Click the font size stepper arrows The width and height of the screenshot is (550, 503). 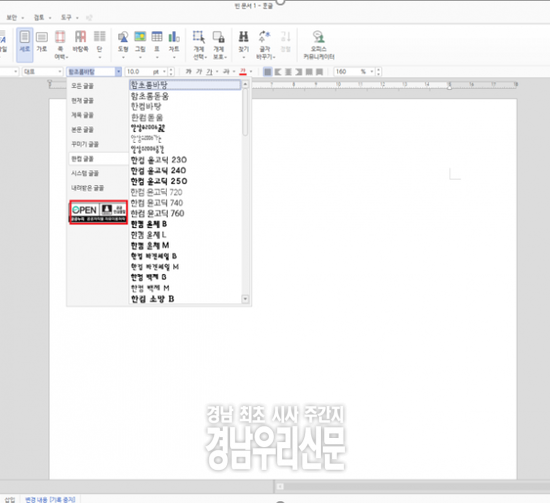(171, 72)
